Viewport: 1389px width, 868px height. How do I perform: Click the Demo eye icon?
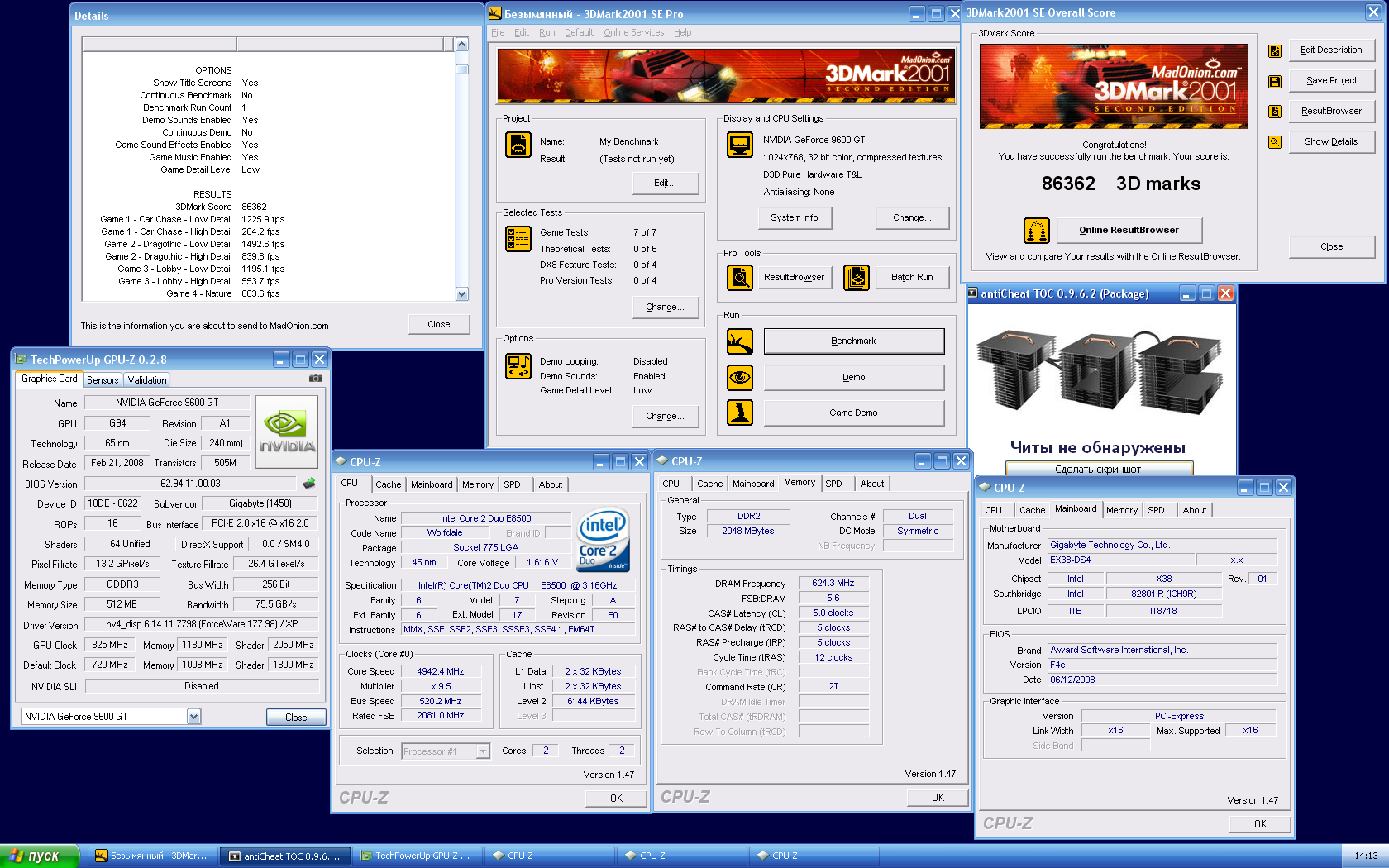[x=740, y=378]
